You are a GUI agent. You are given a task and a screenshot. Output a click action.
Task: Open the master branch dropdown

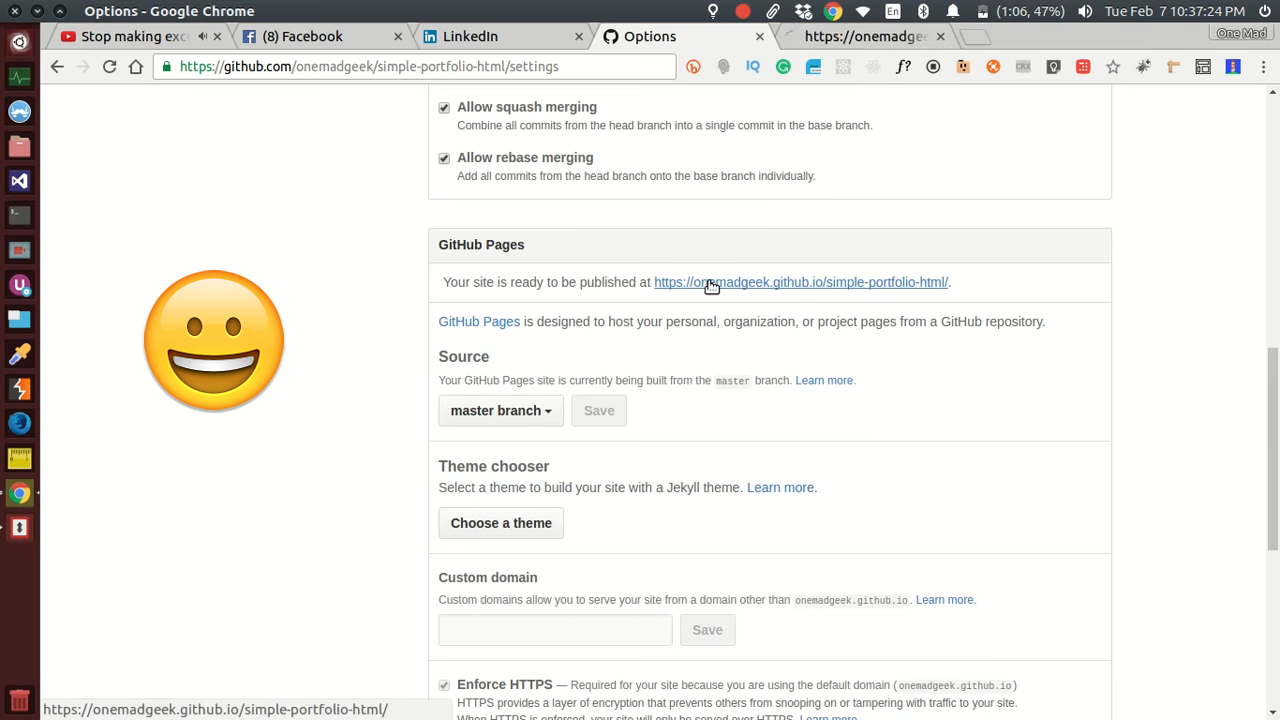click(500, 410)
